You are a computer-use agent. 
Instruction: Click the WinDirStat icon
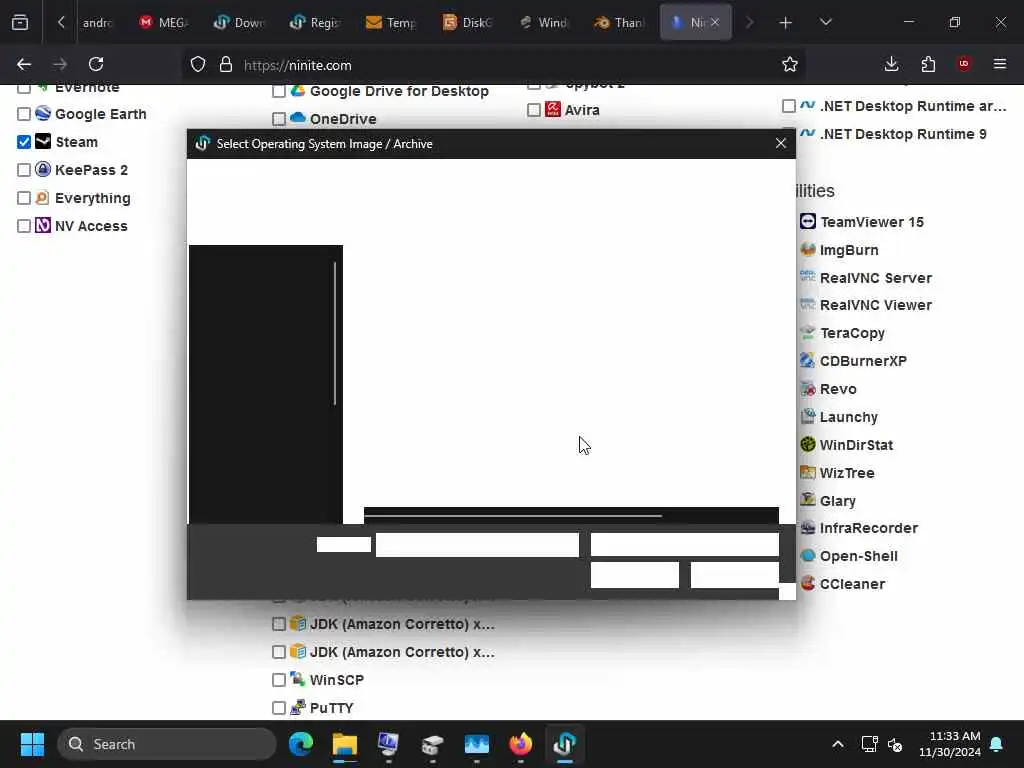click(808, 445)
